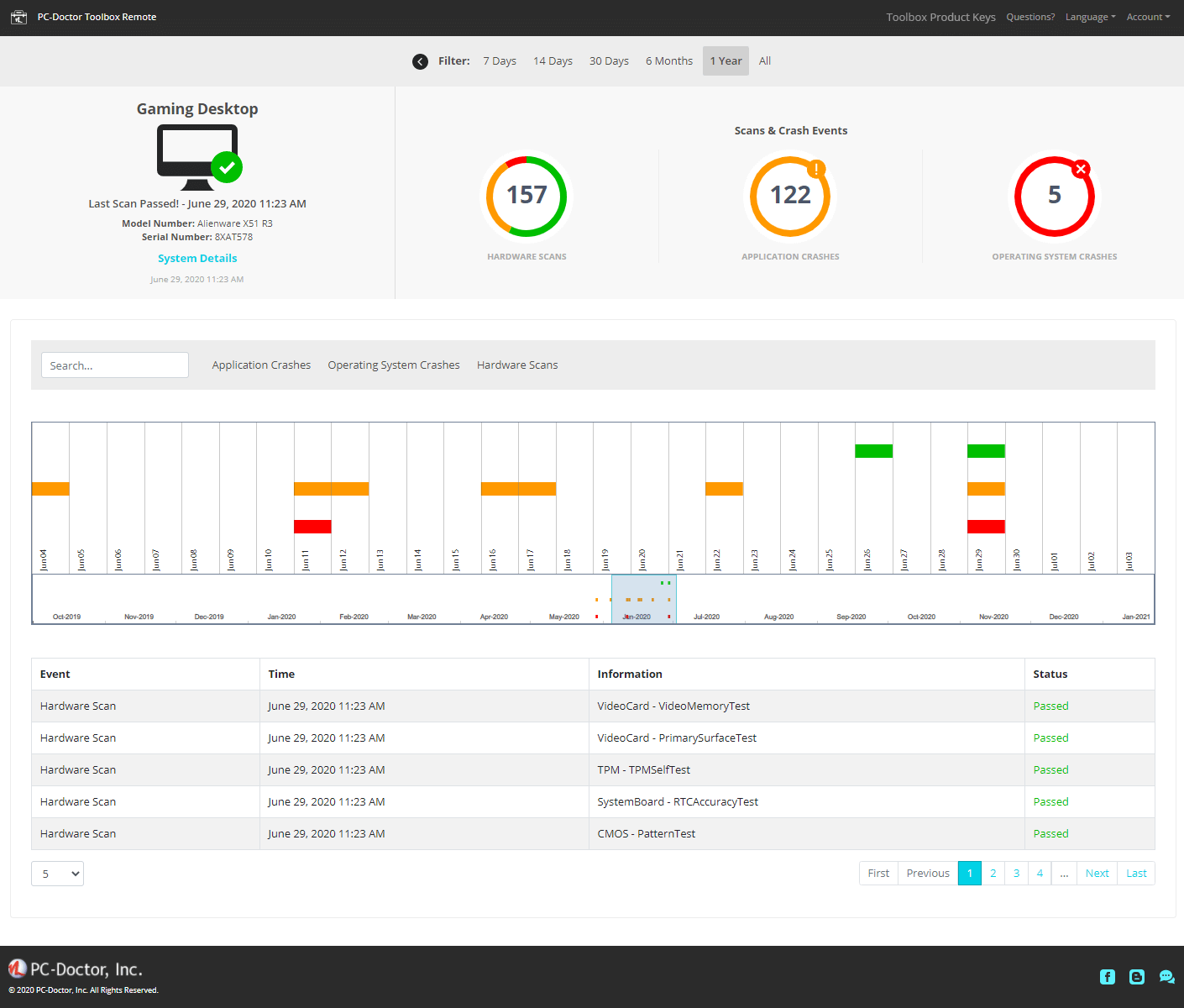Click the chat icon in footer
Viewport: 1184px width, 1008px height.
tap(1166, 977)
